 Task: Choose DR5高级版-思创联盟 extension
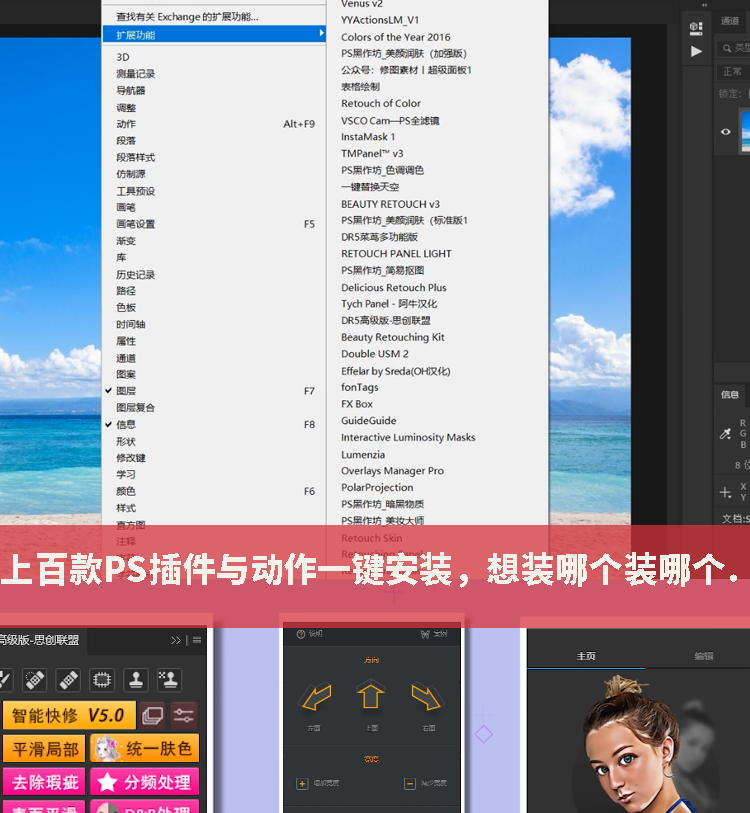386,320
